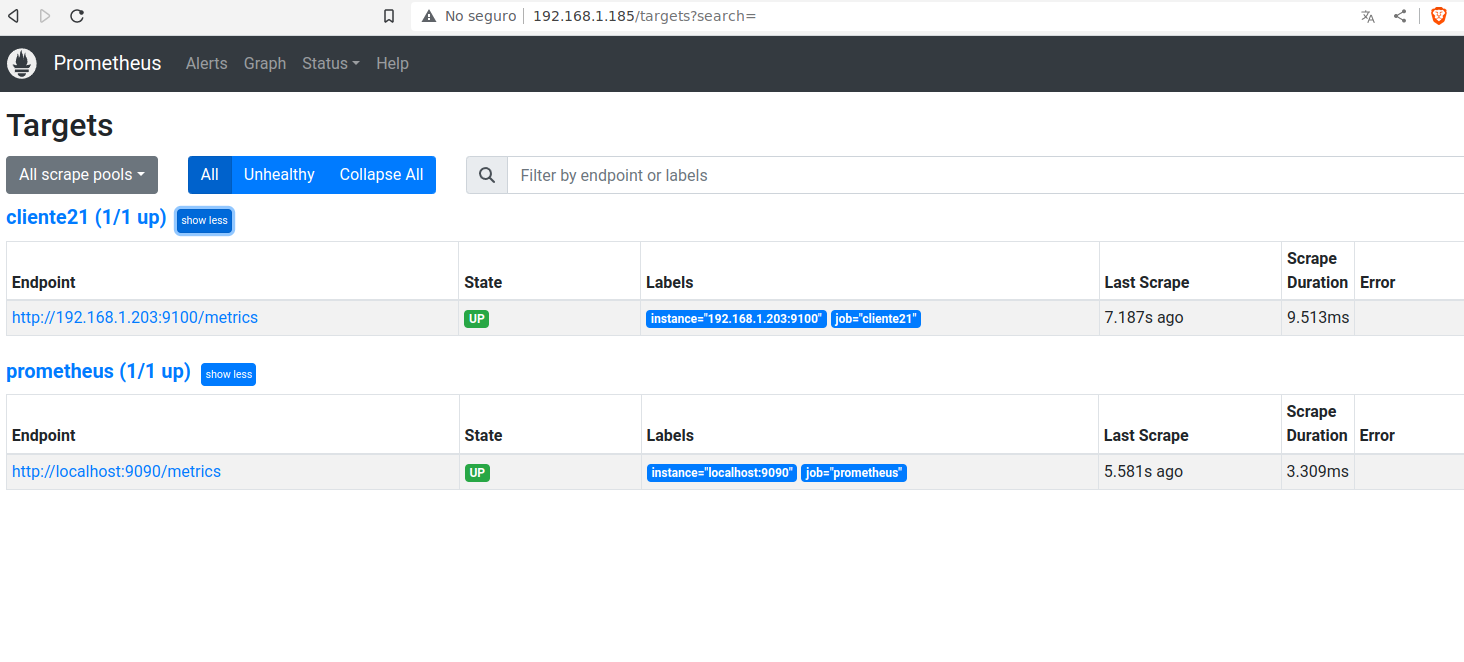Click the Scrape Duration header in cliente21 table
The image size is (1464, 662).
click(1317, 271)
